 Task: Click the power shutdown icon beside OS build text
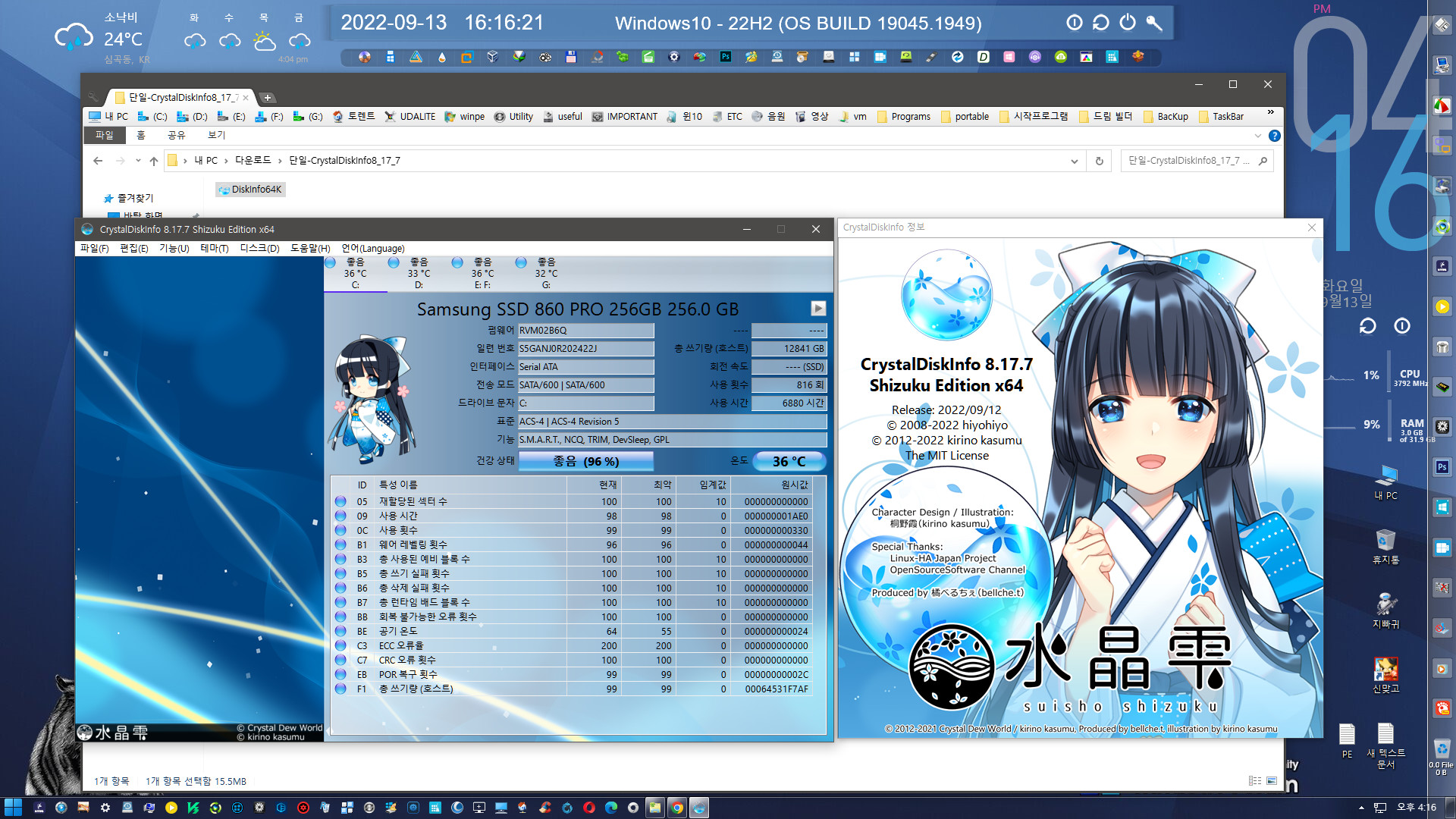(x=1128, y=23)
